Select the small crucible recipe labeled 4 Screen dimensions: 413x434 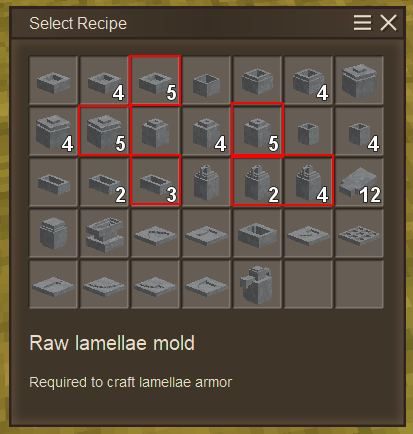359,131
